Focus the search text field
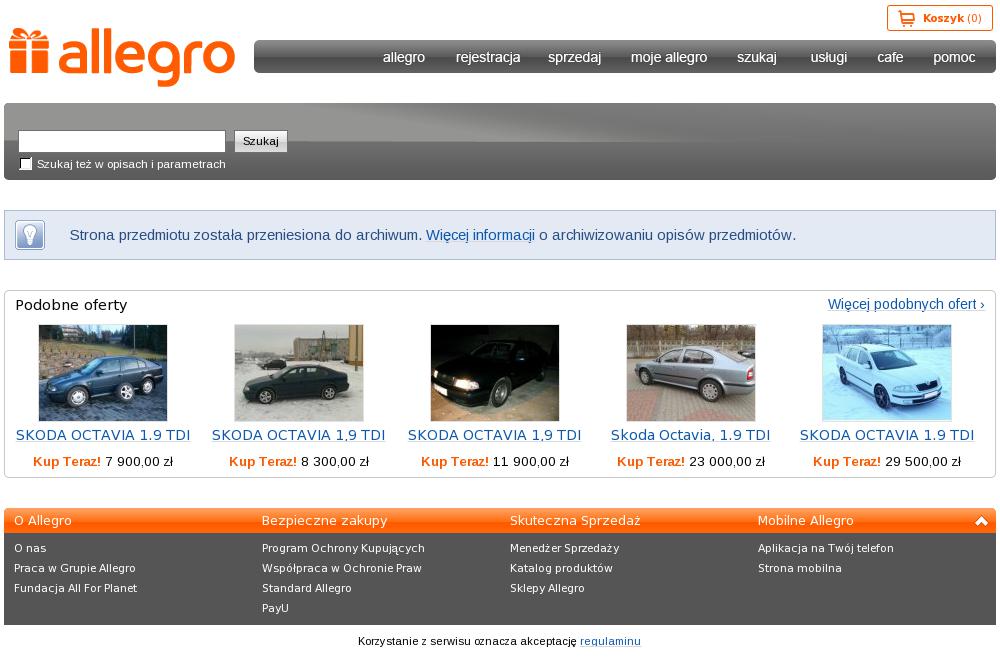 (122, 141)
